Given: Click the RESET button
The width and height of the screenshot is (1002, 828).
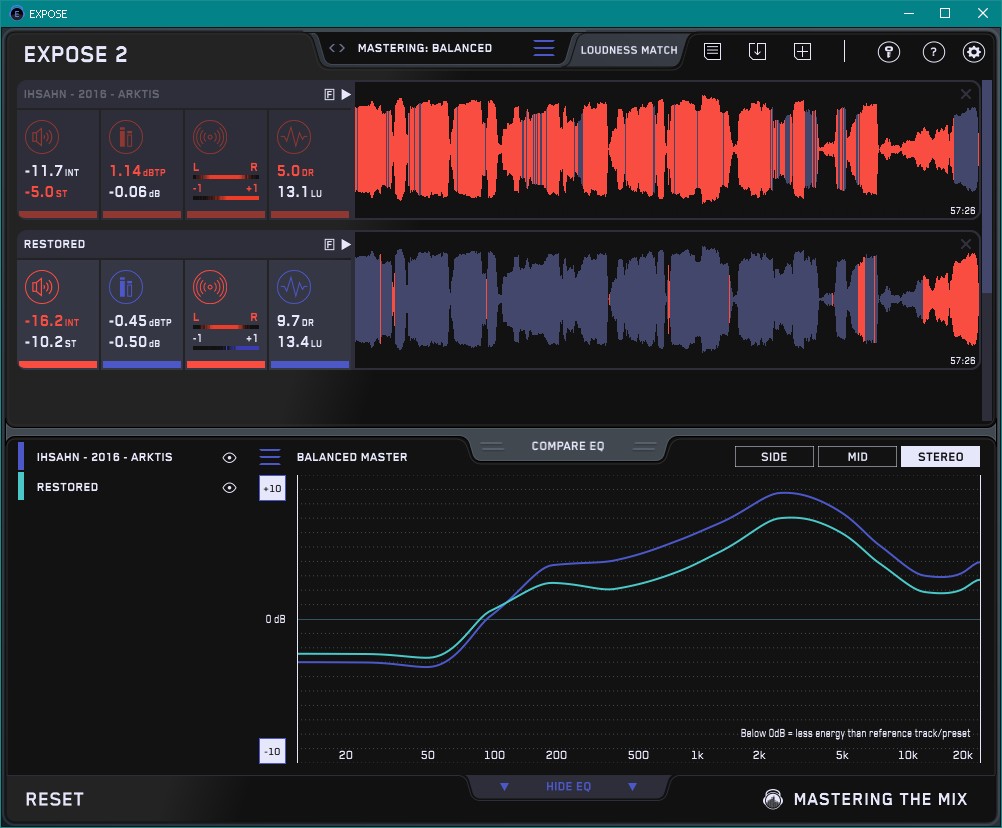Looking at the screenshot, I should [x=55, y=799].
